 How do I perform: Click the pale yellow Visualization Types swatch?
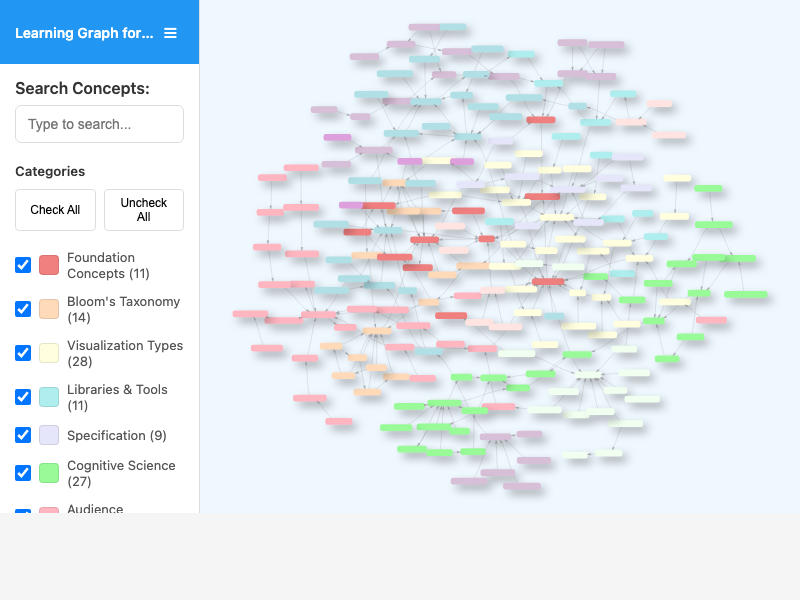48,353
